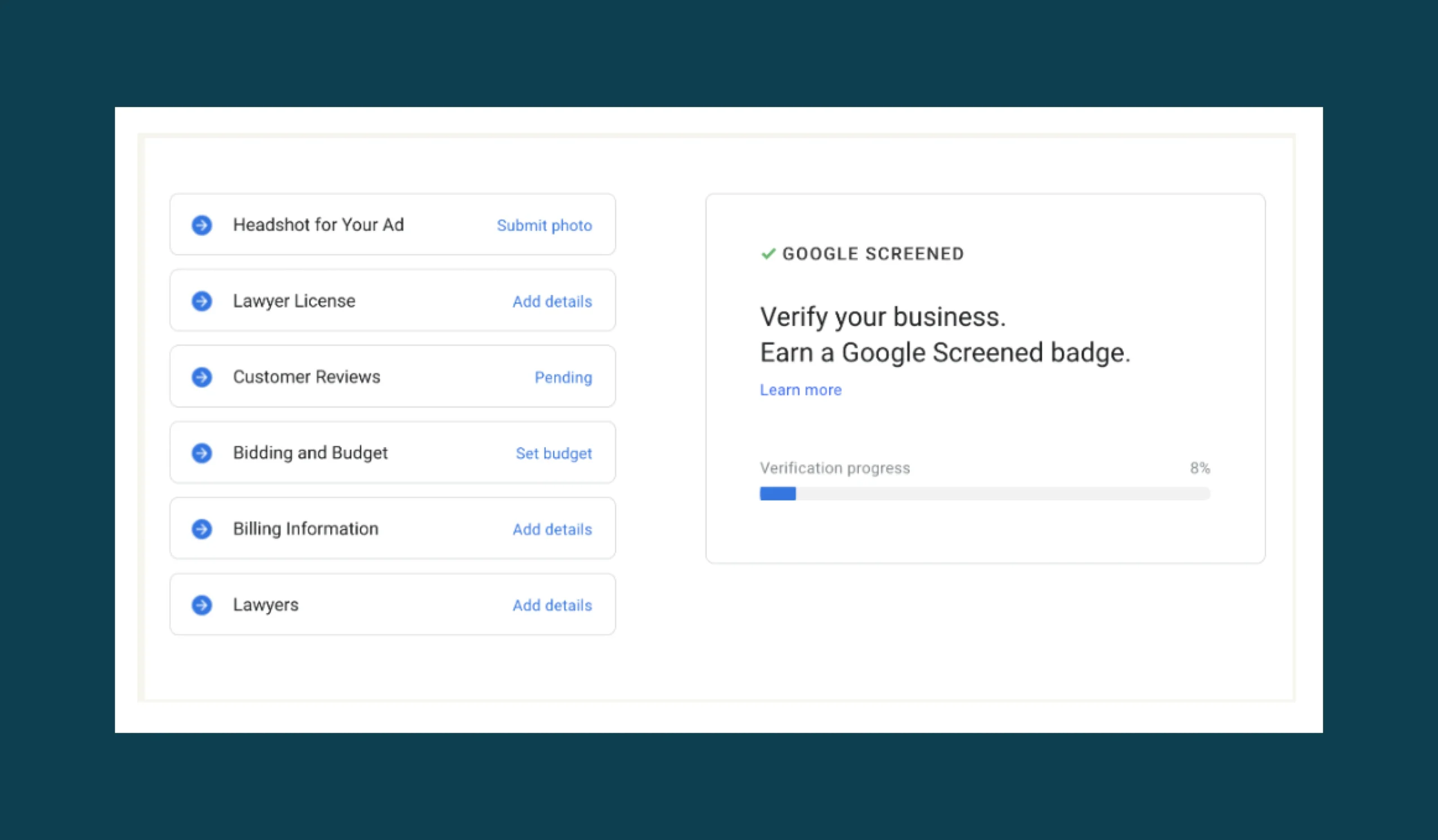Click the verification progress bar
This screenshot has height=840, width=1438.
tap(985, 494)
